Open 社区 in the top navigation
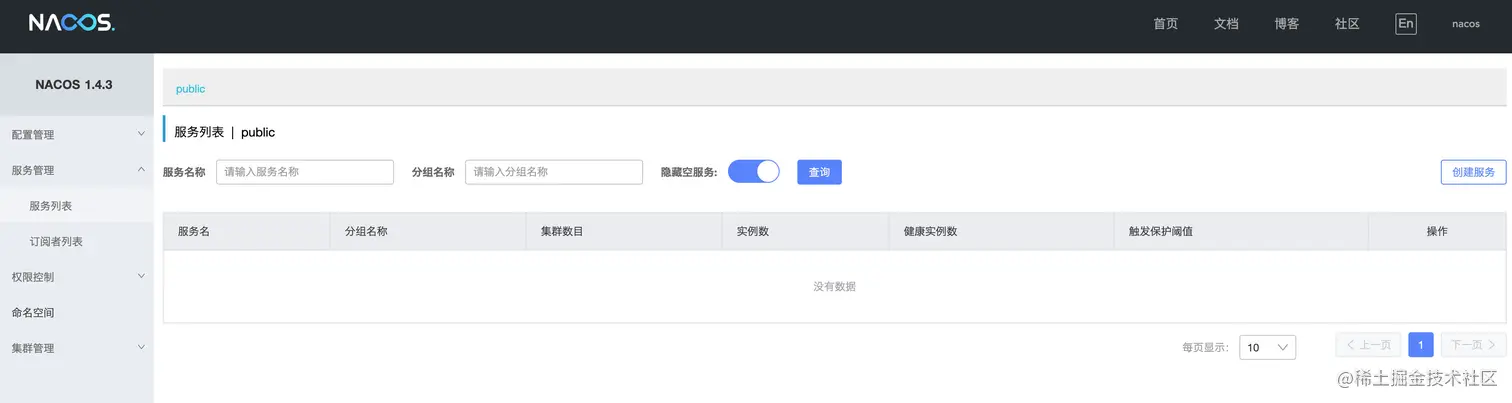Image resolution: width=1512 pixels, height=403 pixels. tap(1347, 24)
